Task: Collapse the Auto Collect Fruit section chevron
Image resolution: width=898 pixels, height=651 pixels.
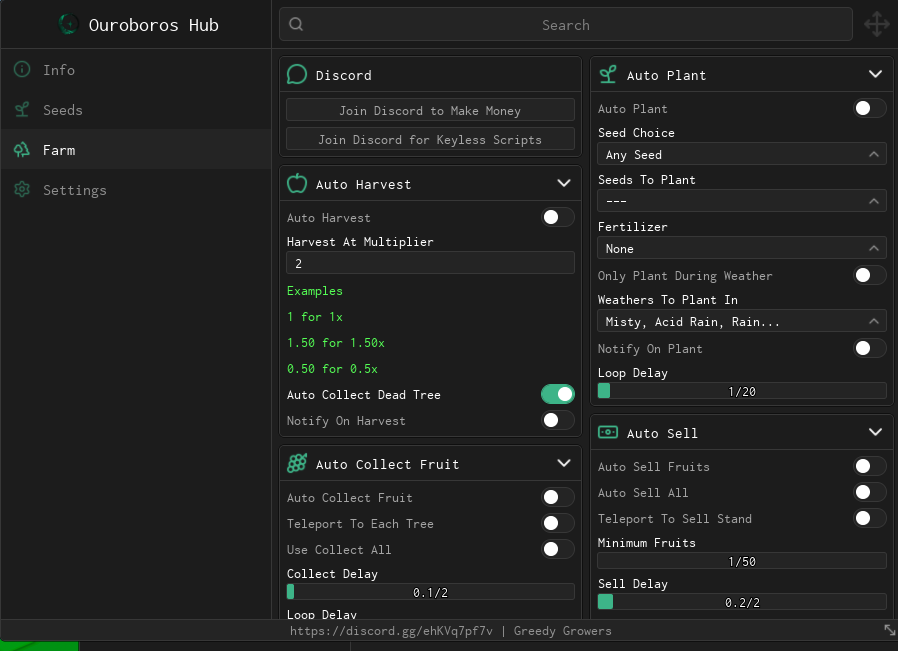Action: coord(564,463)
